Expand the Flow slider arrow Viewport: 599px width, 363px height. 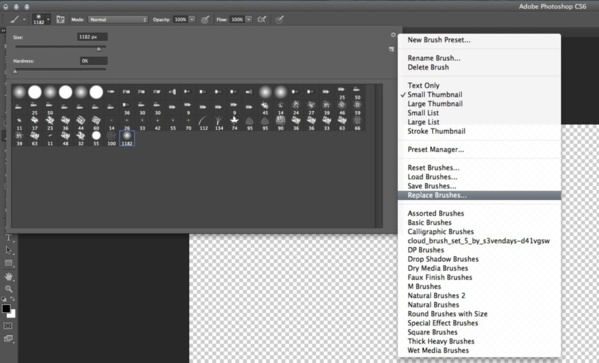248,19
